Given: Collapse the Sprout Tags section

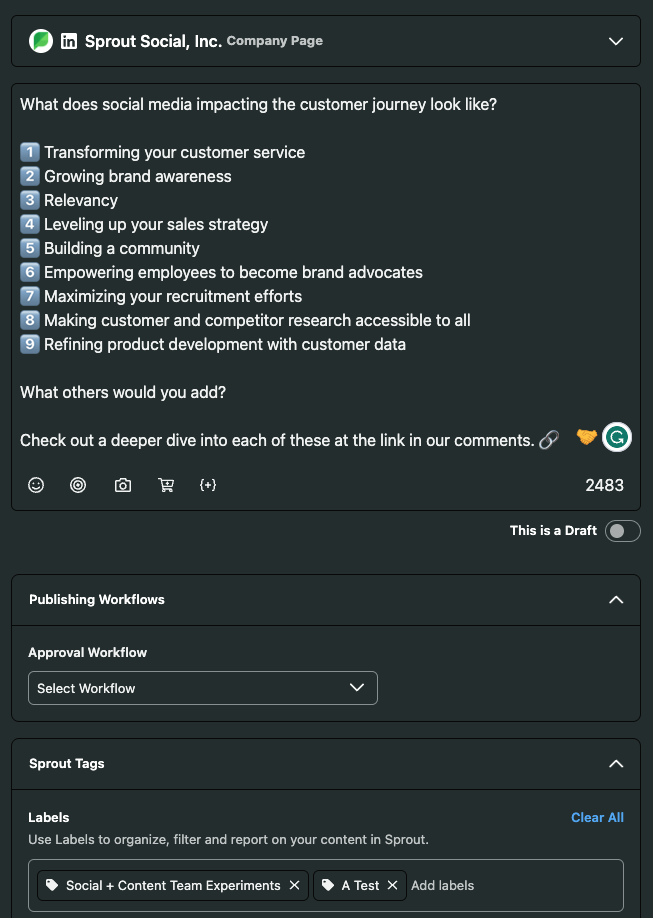Looking at the screenshot, I should (x=616, y=764).
